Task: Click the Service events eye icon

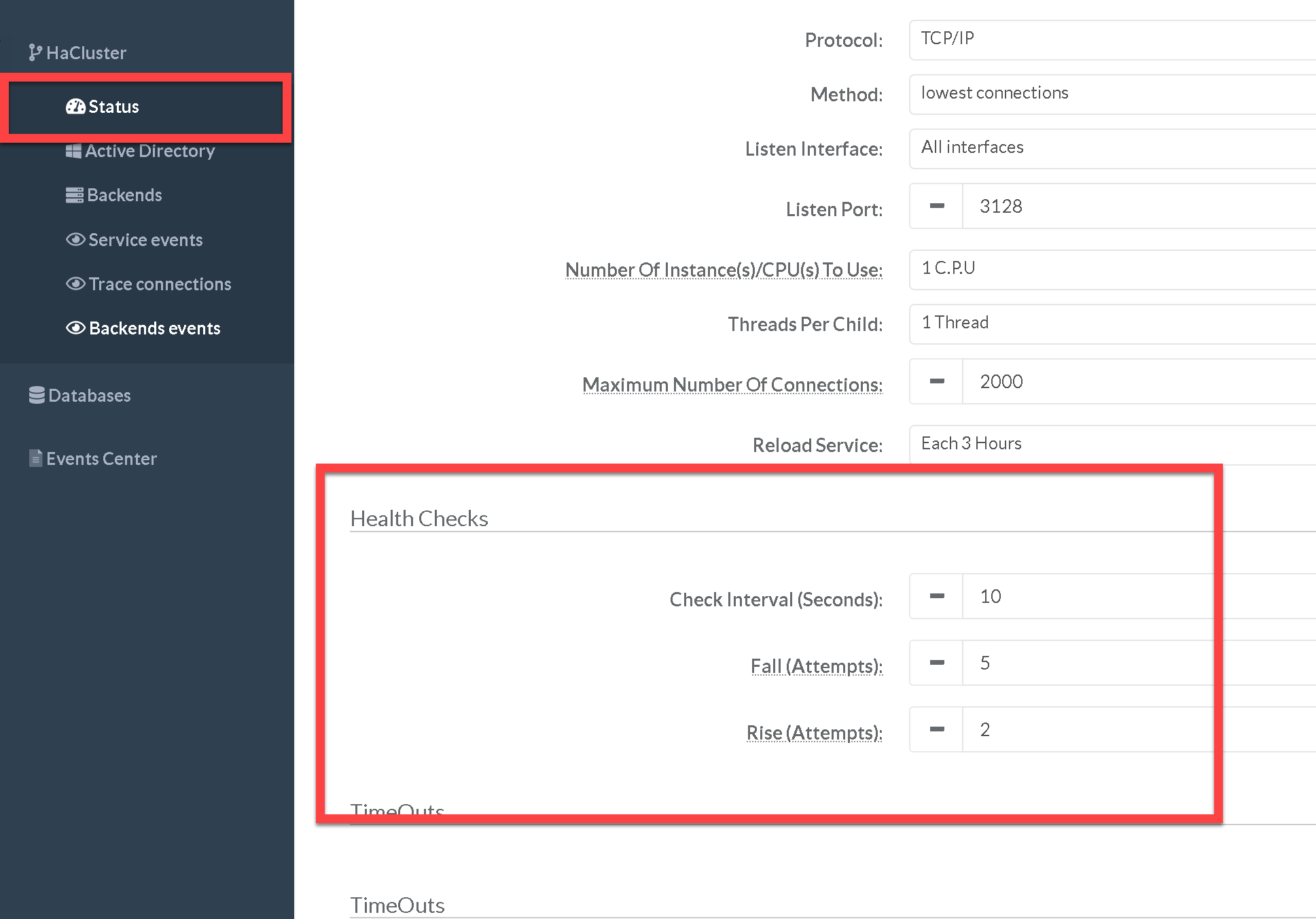Action: click(75, 240)
